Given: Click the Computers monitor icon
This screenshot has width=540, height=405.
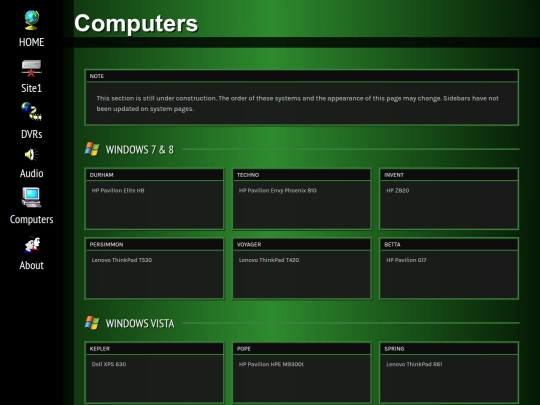Looking at the screenshot, I should pos(31,197).
